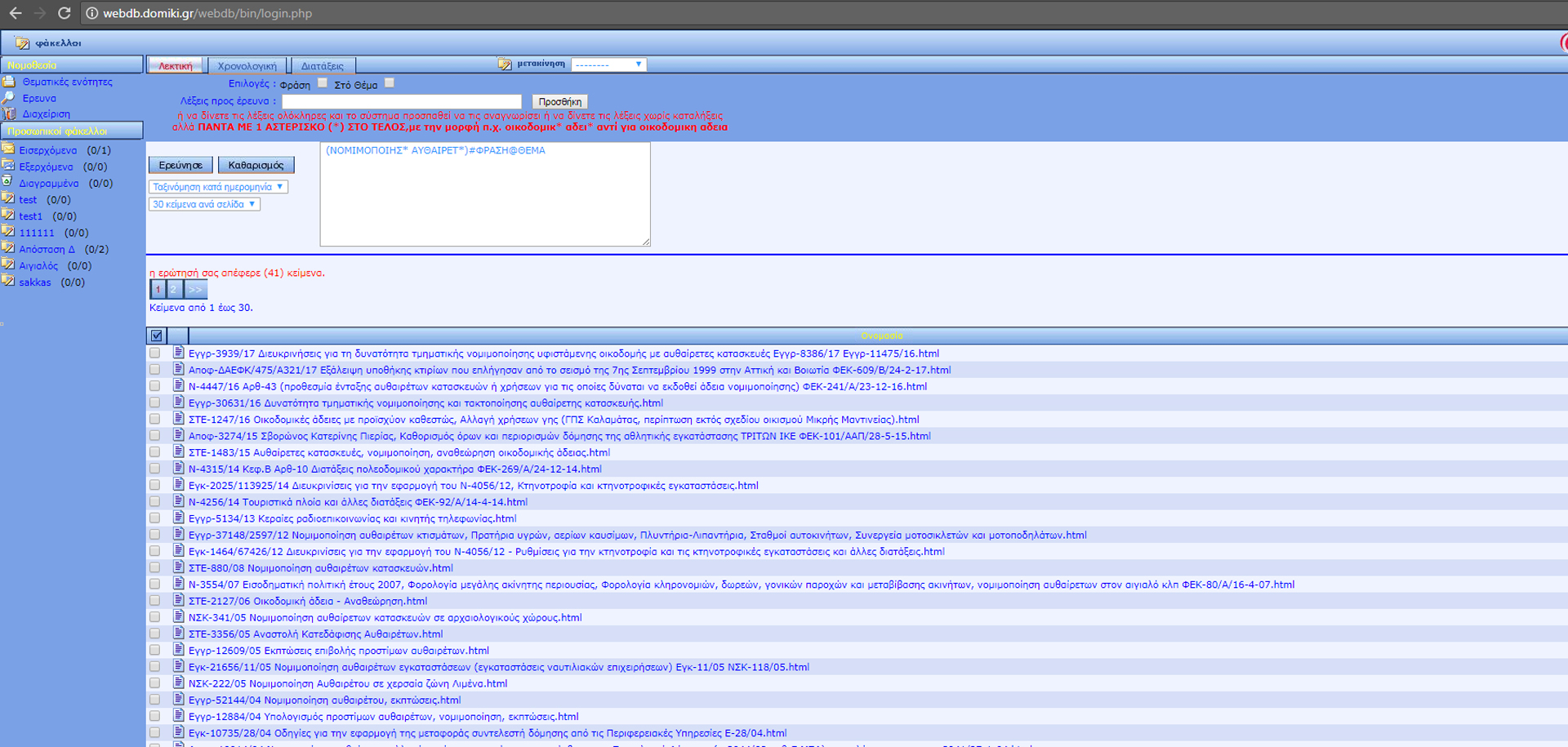Click the Ονομασία column header

click(881, 336)
